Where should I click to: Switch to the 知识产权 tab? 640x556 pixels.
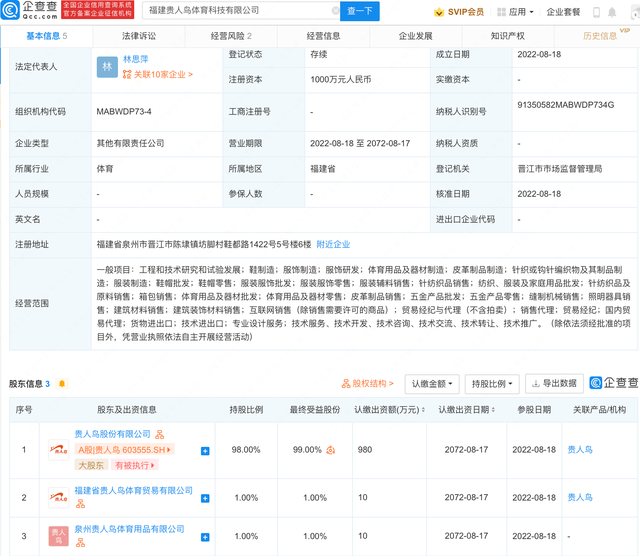[x=508, y=36]
